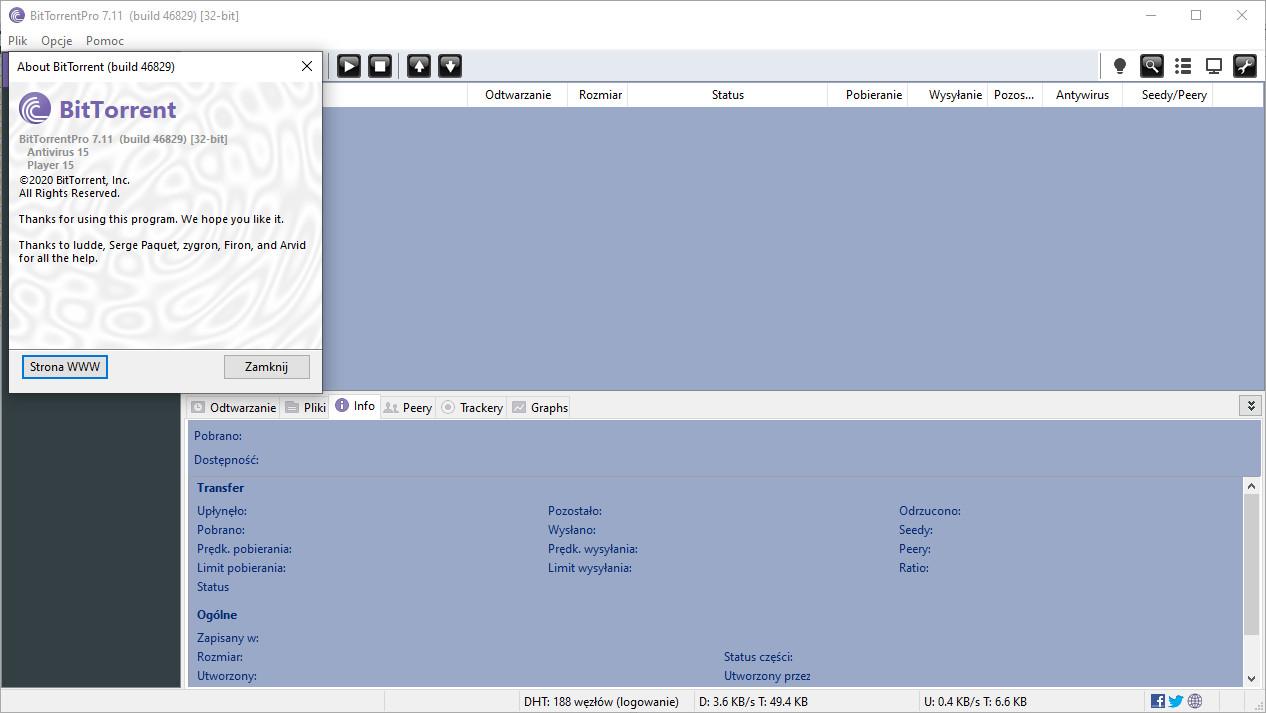Sort by the Status column header
The width and height of the screenshot is (1266, 713).
click(728, 95)
